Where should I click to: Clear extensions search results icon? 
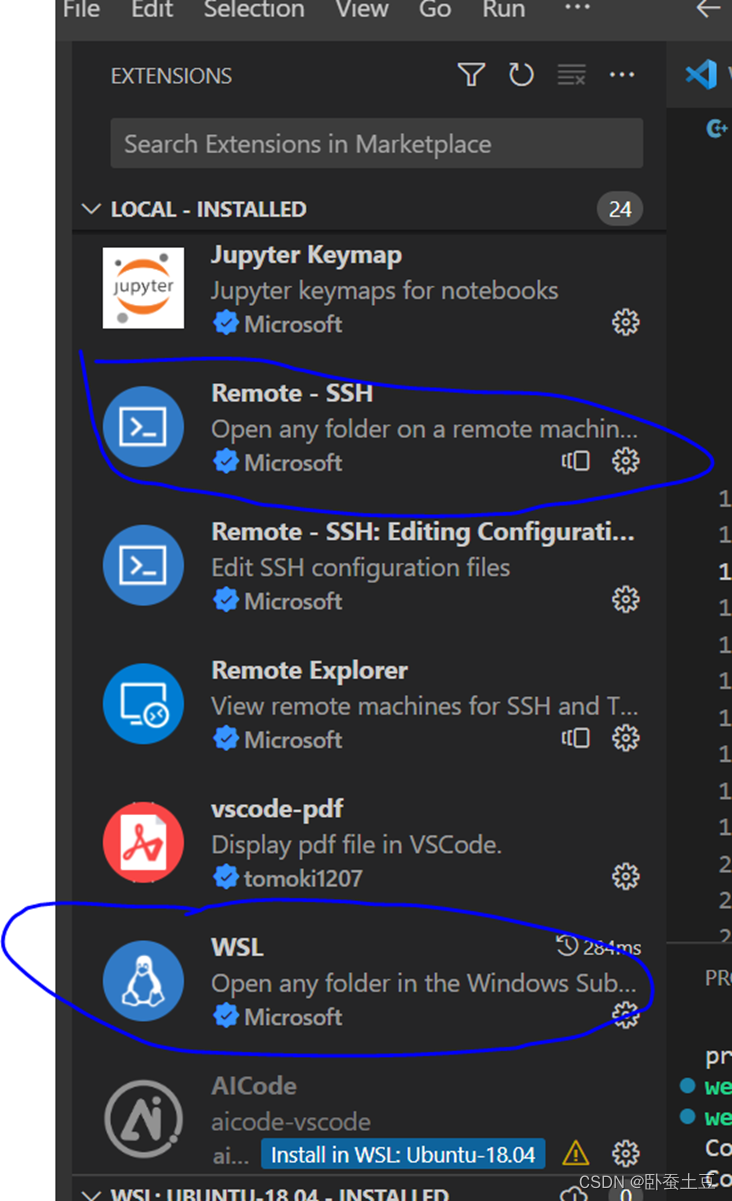[x=572, y=75]
